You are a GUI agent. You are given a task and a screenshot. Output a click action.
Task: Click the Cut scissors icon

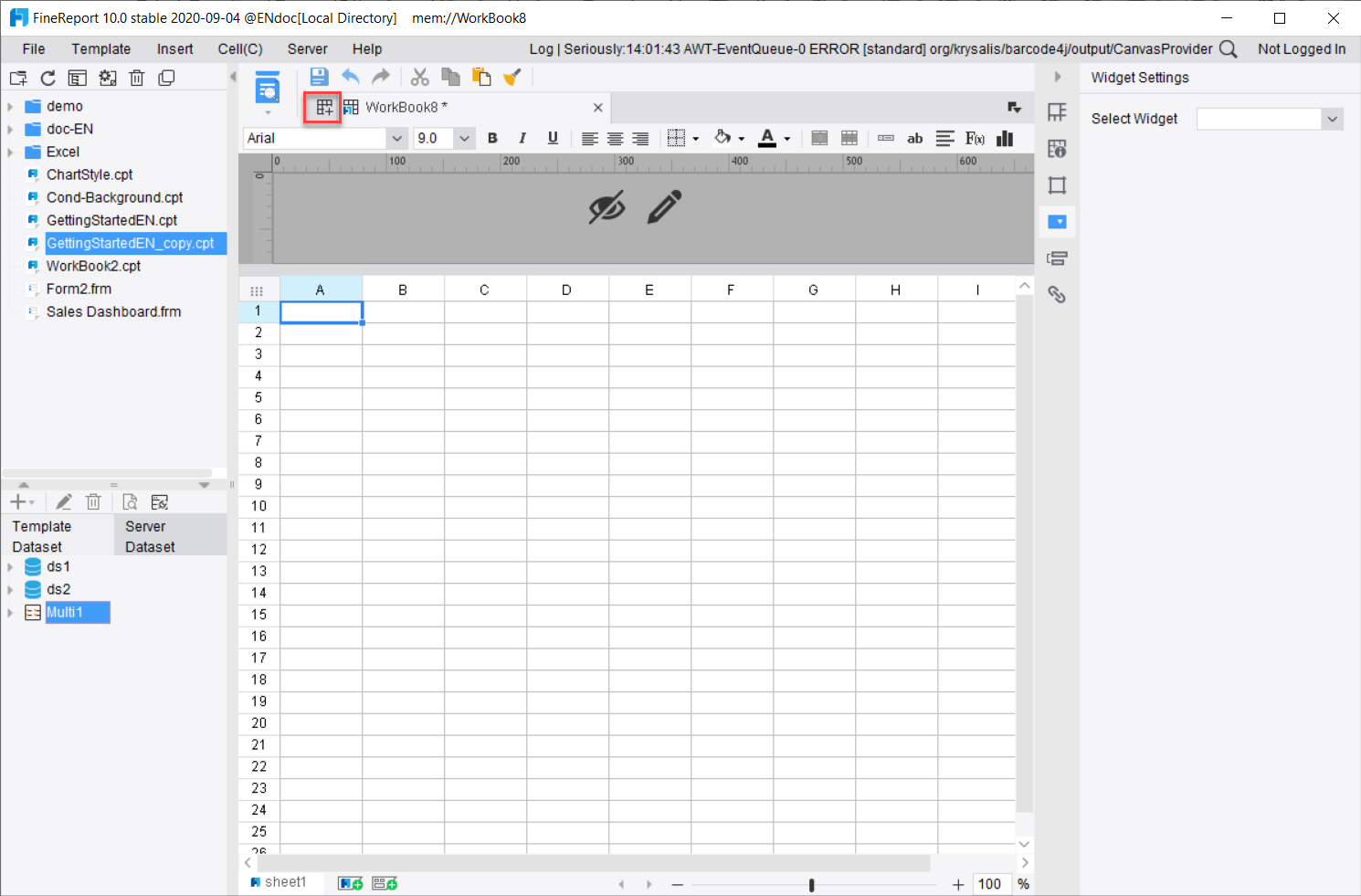click(x=420, y=77)
